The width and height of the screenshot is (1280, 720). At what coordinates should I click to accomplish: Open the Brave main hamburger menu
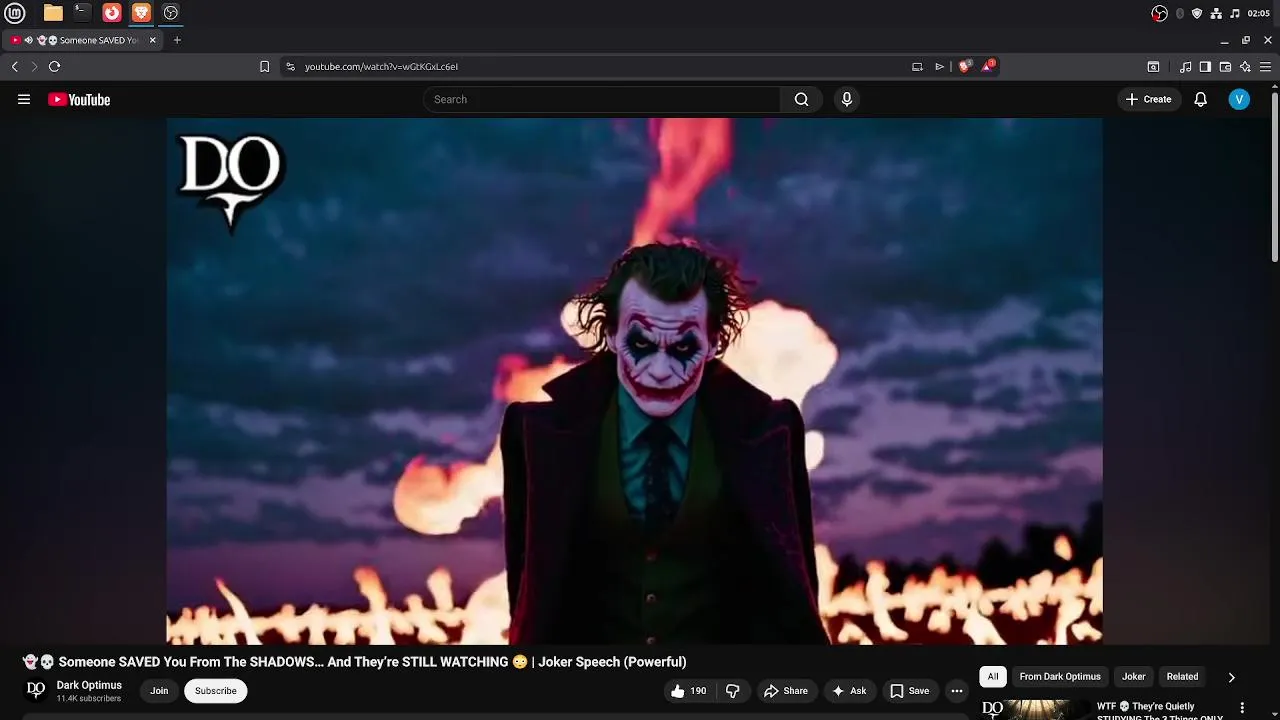(1265, 66)
